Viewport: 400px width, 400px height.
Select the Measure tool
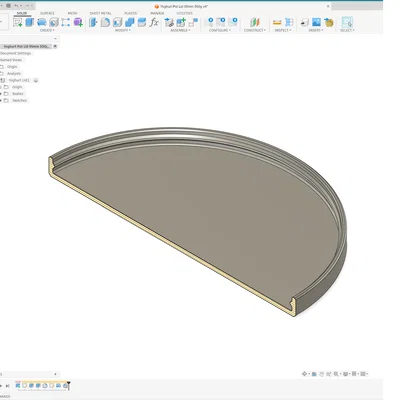click(277, 22)
